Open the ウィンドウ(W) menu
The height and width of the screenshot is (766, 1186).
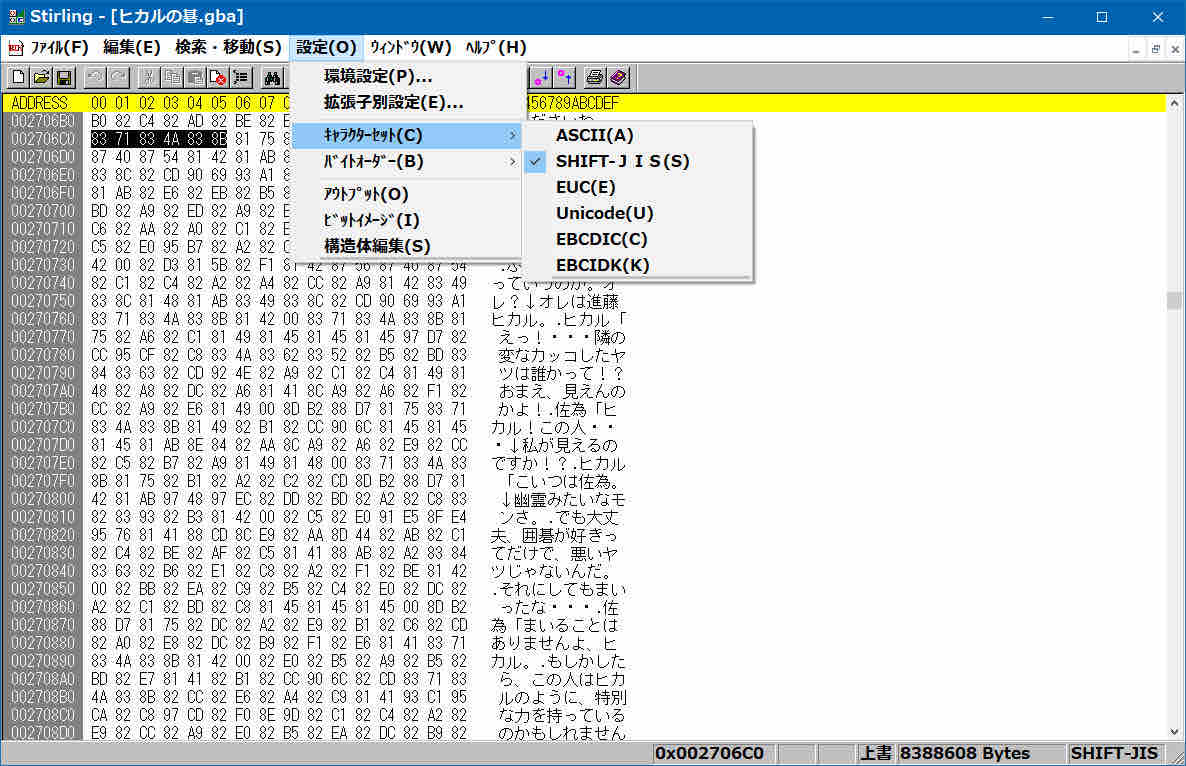pos(410,48)
